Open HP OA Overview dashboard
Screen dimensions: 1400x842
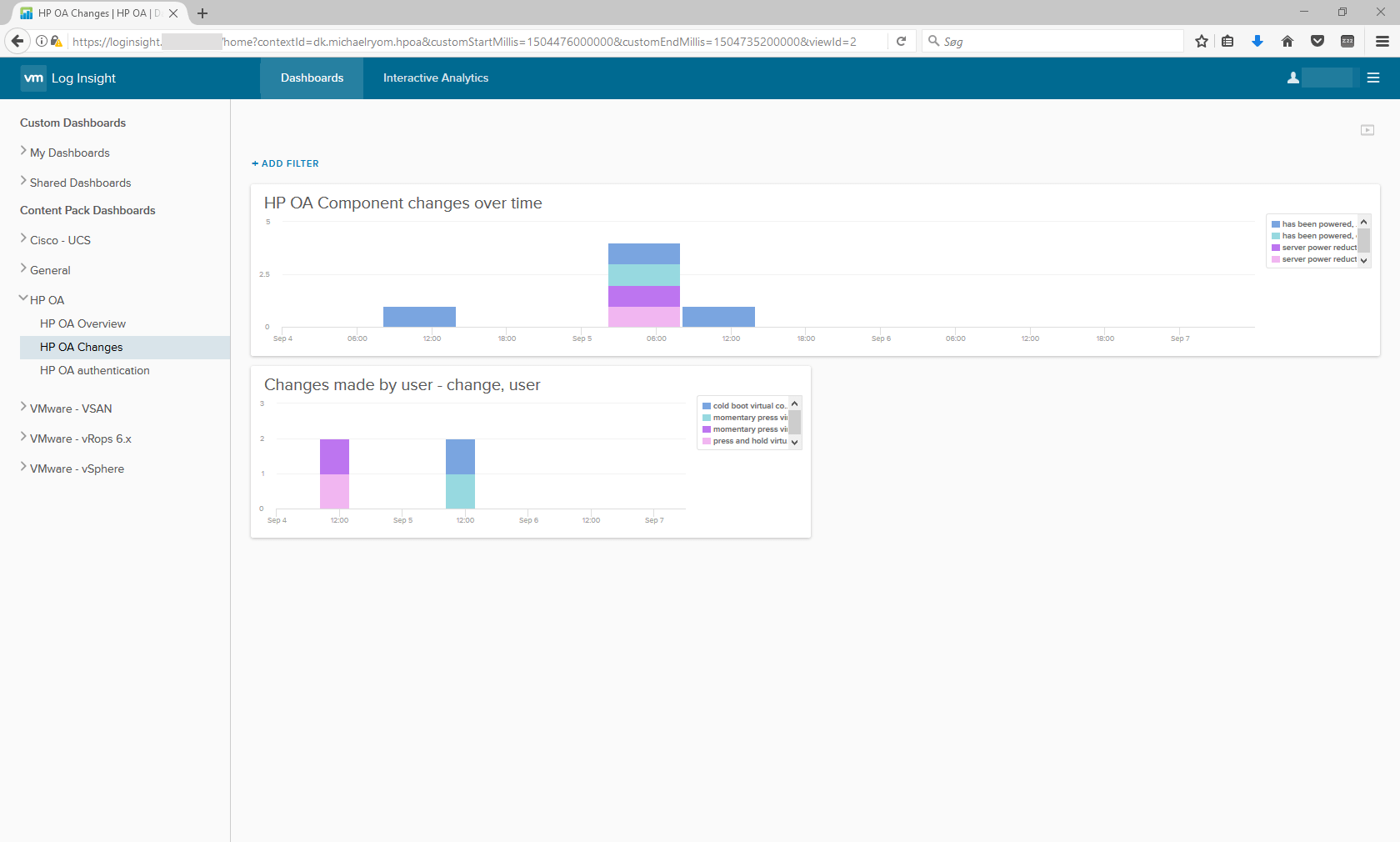(x=82, y=323)
